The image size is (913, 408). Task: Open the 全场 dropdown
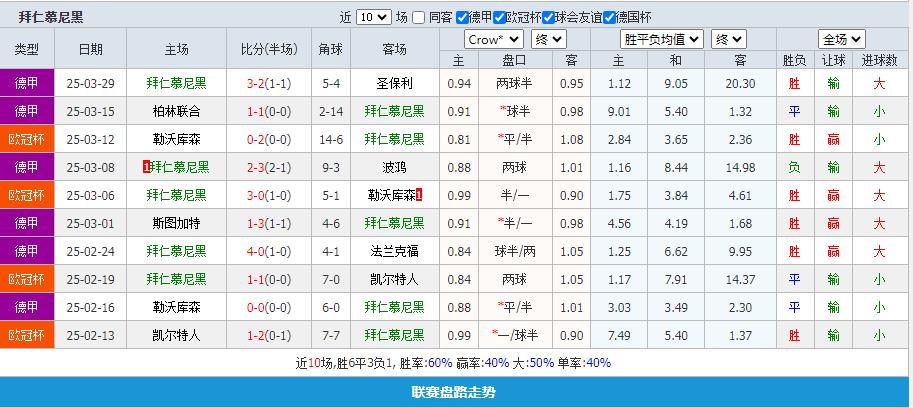pyautogui.click(x=841, y=40)
